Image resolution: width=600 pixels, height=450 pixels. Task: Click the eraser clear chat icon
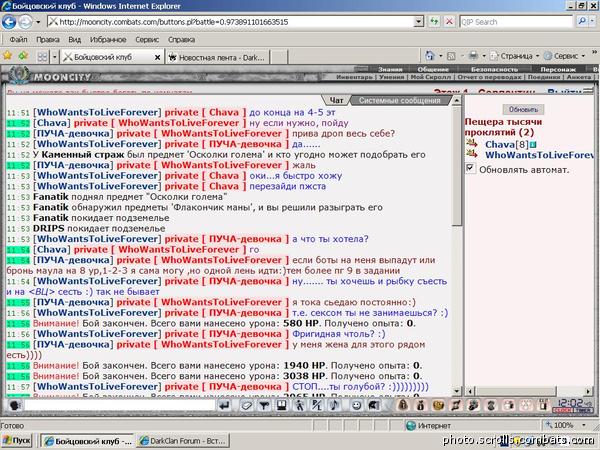(247, 405)
